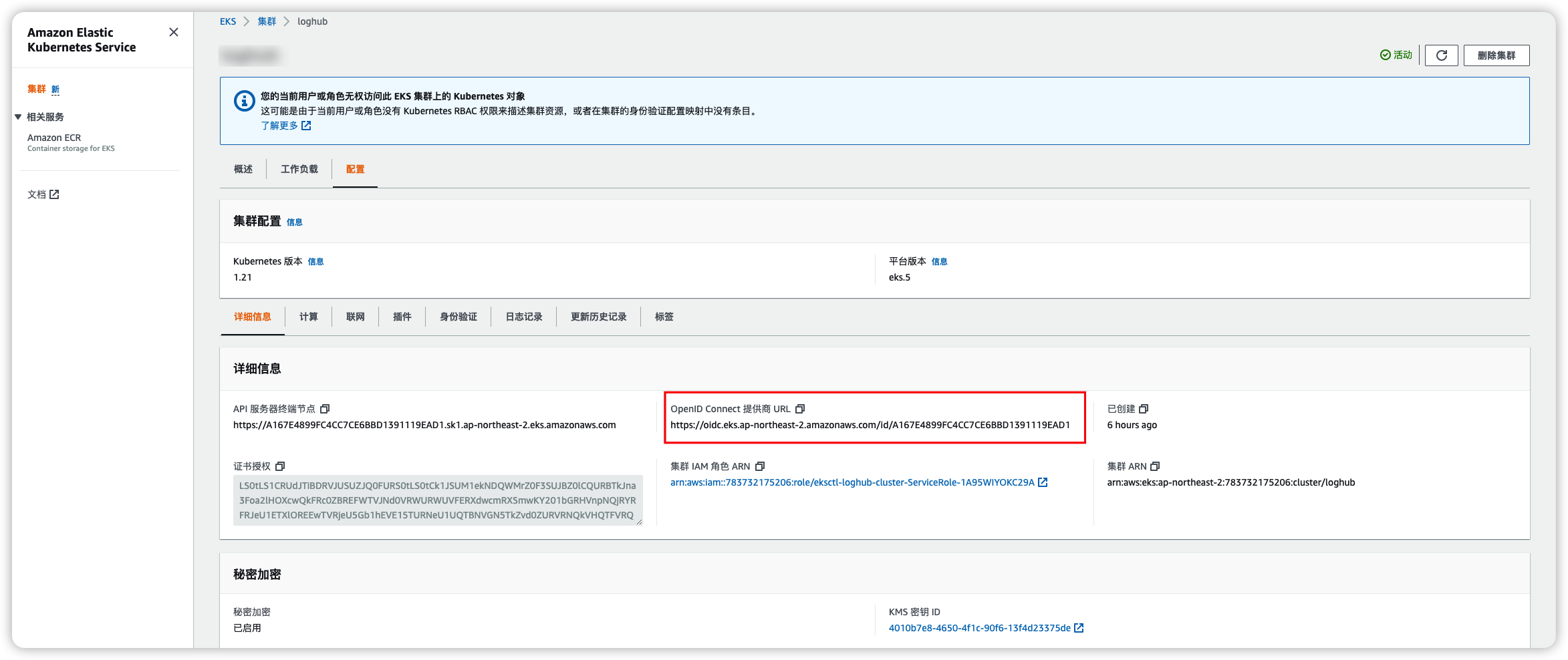Select 集群 in the sidebar
This screenshot has height=660, width=1568.
coord(36,89)
